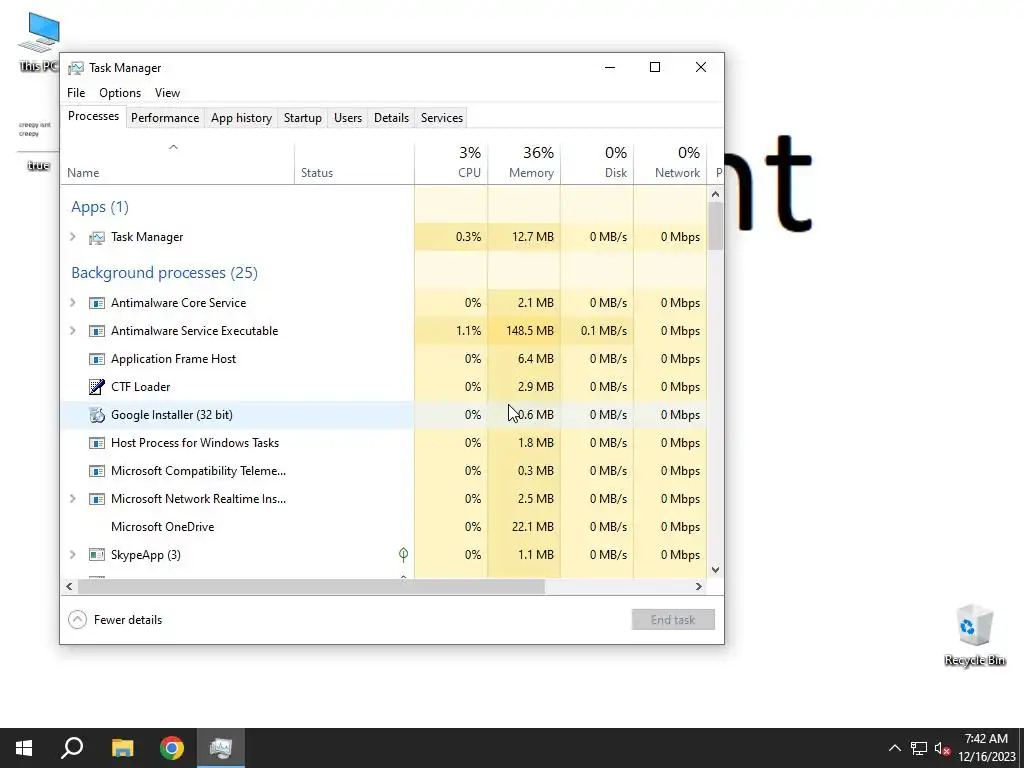The image size is (1024, 768).
Task: Switch to the Performance tab
Action: [x=165, y=118]
